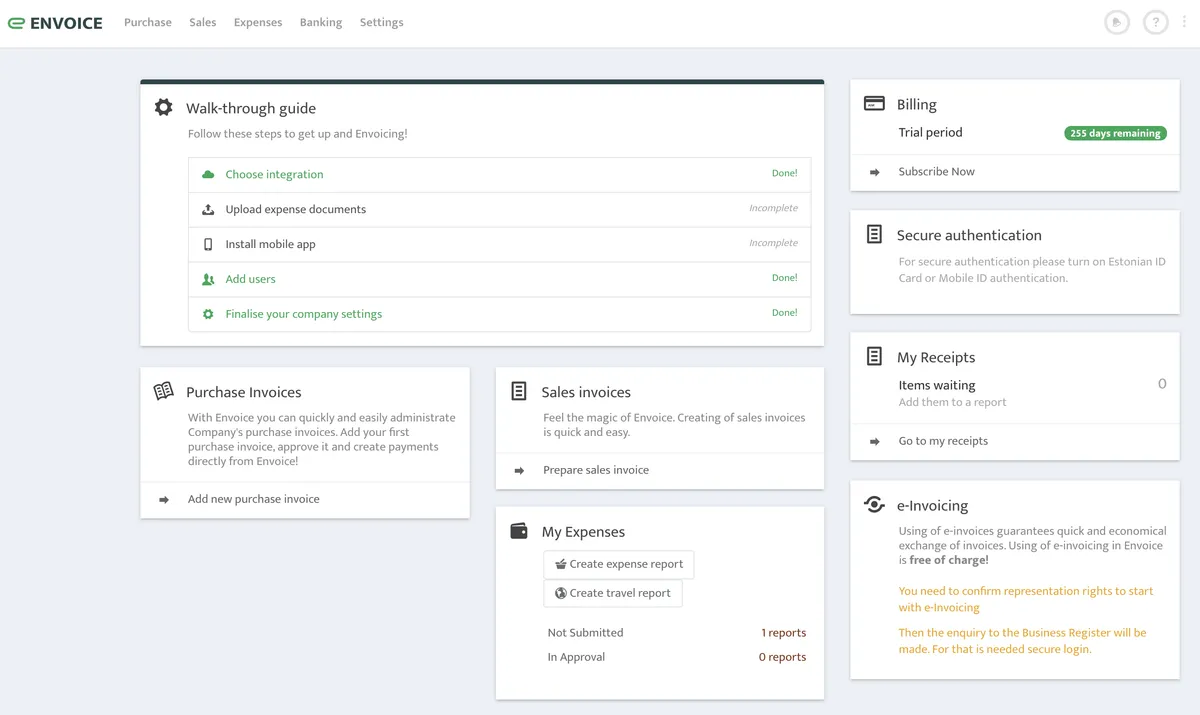Click the Billing card icon
Screen dimensions: 1200x715
874,103
